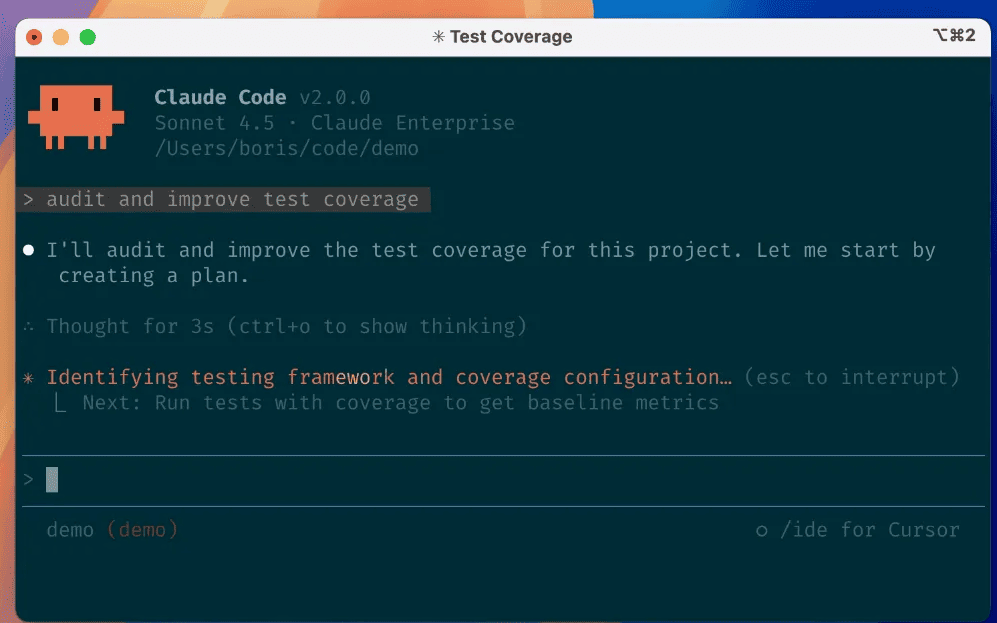Click the green zoom window button
997x623 pixels.
(x=87, y=37)
